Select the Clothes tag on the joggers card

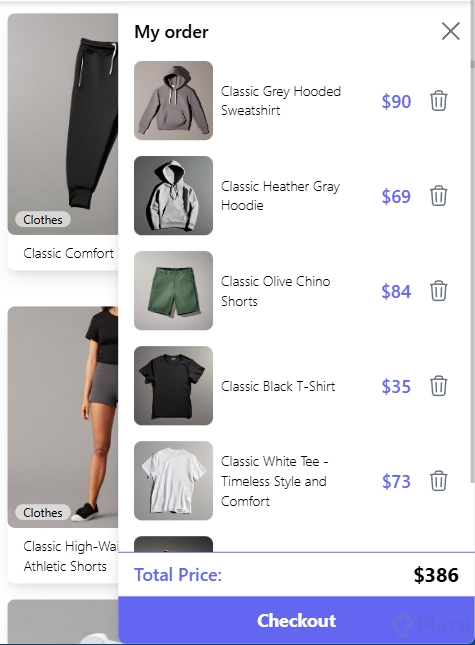43,220
